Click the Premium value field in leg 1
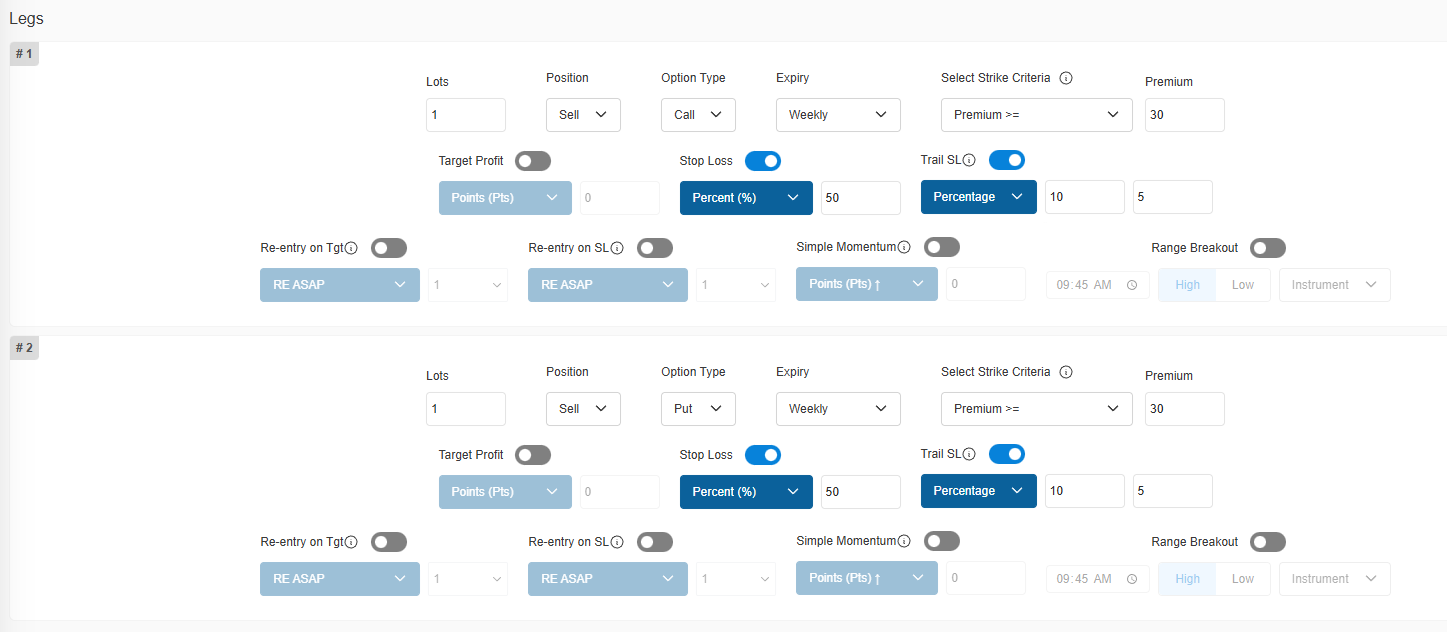The width and height of the screenshot is (1447, 632). pos(1184,115)
